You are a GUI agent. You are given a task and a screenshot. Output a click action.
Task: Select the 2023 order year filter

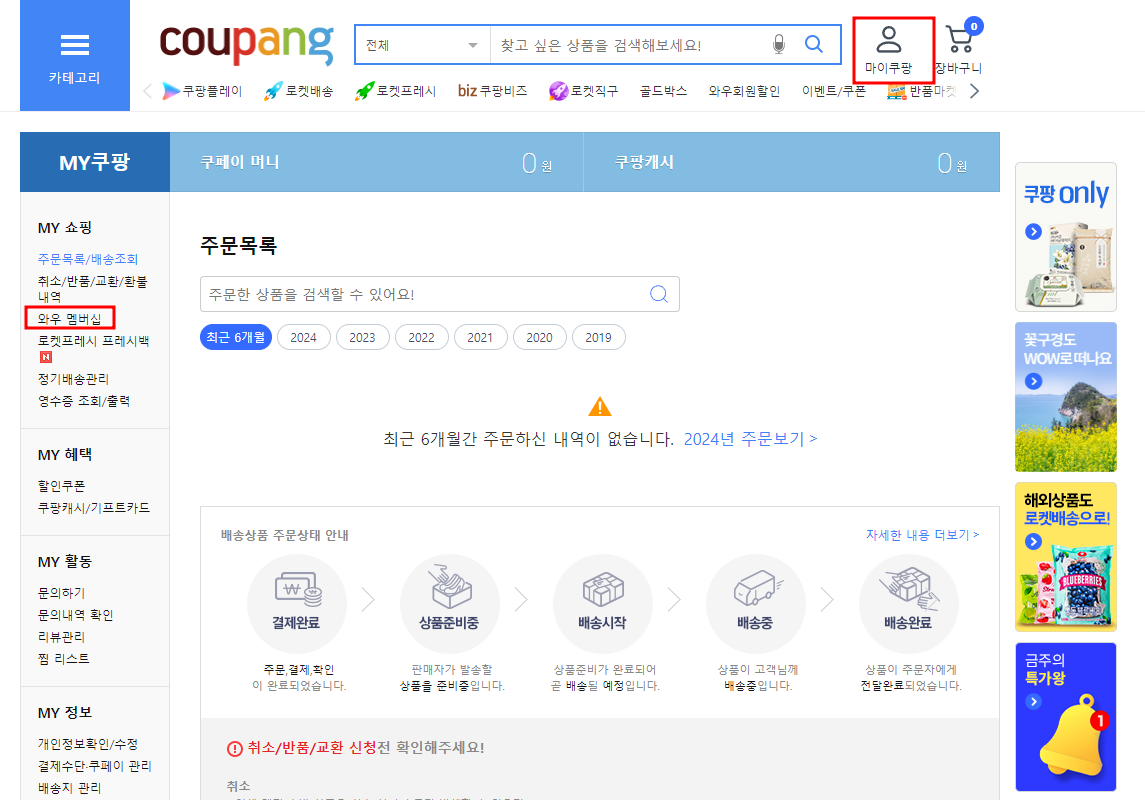362,337
